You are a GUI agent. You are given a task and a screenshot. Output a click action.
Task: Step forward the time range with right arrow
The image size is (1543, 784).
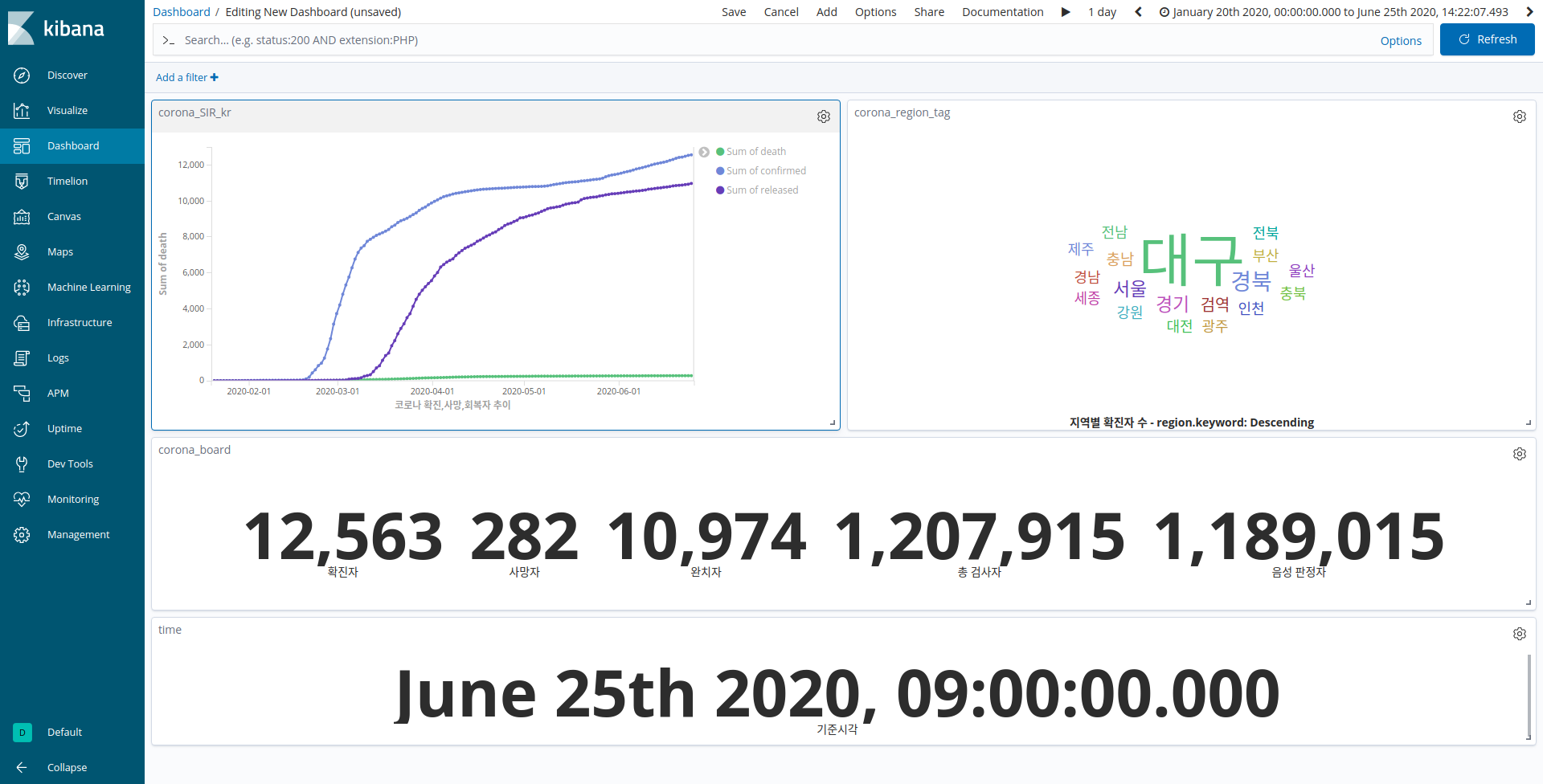click(1528, 12)
